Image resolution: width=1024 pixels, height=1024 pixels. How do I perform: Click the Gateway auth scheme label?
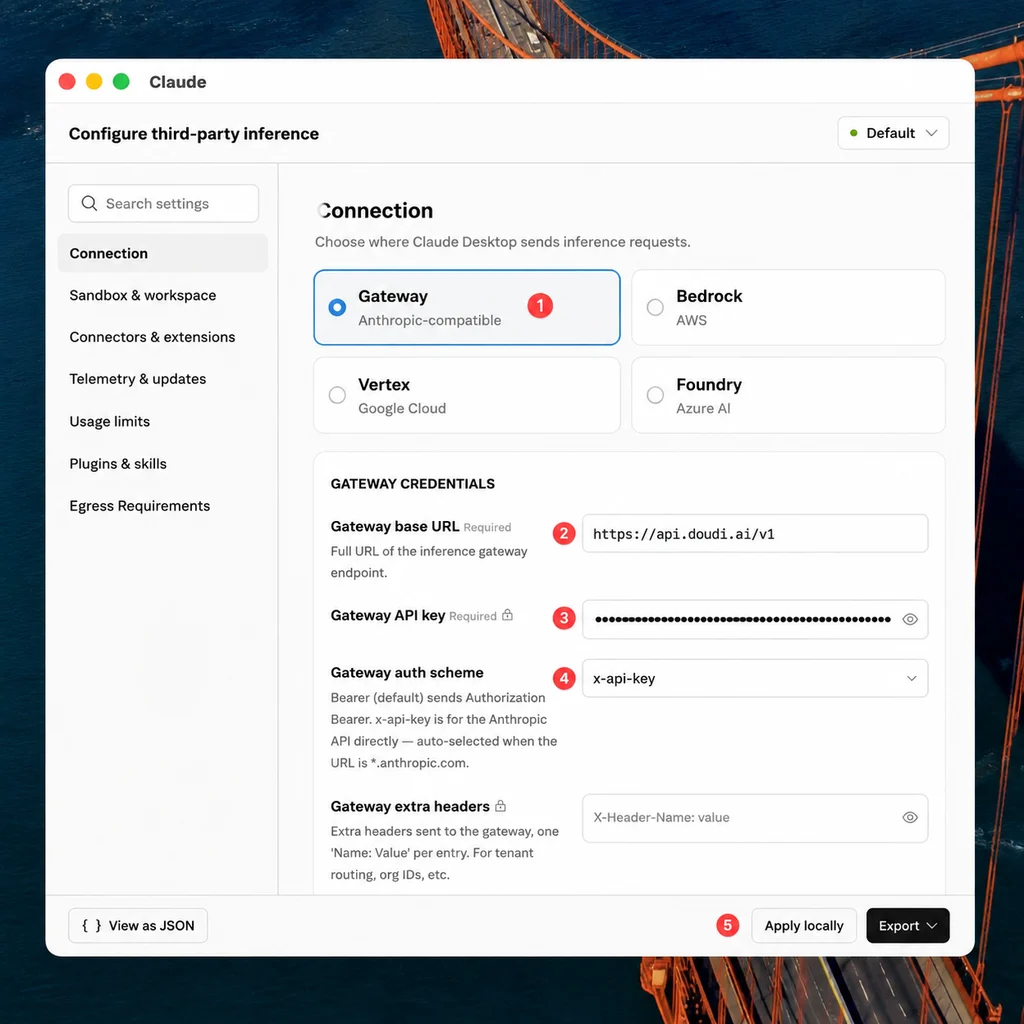coord(407,673)
